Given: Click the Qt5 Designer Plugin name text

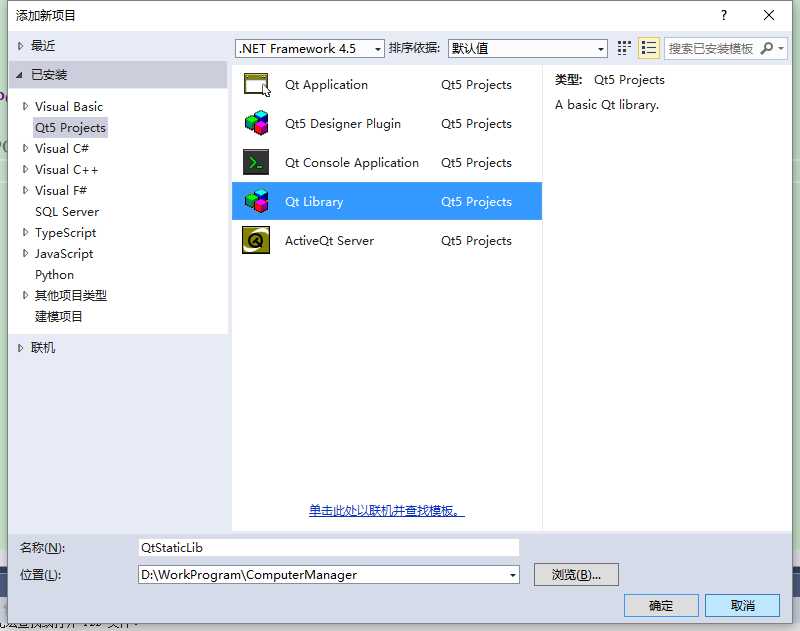Looking at the screenshot, I should (x=343, y=123).
